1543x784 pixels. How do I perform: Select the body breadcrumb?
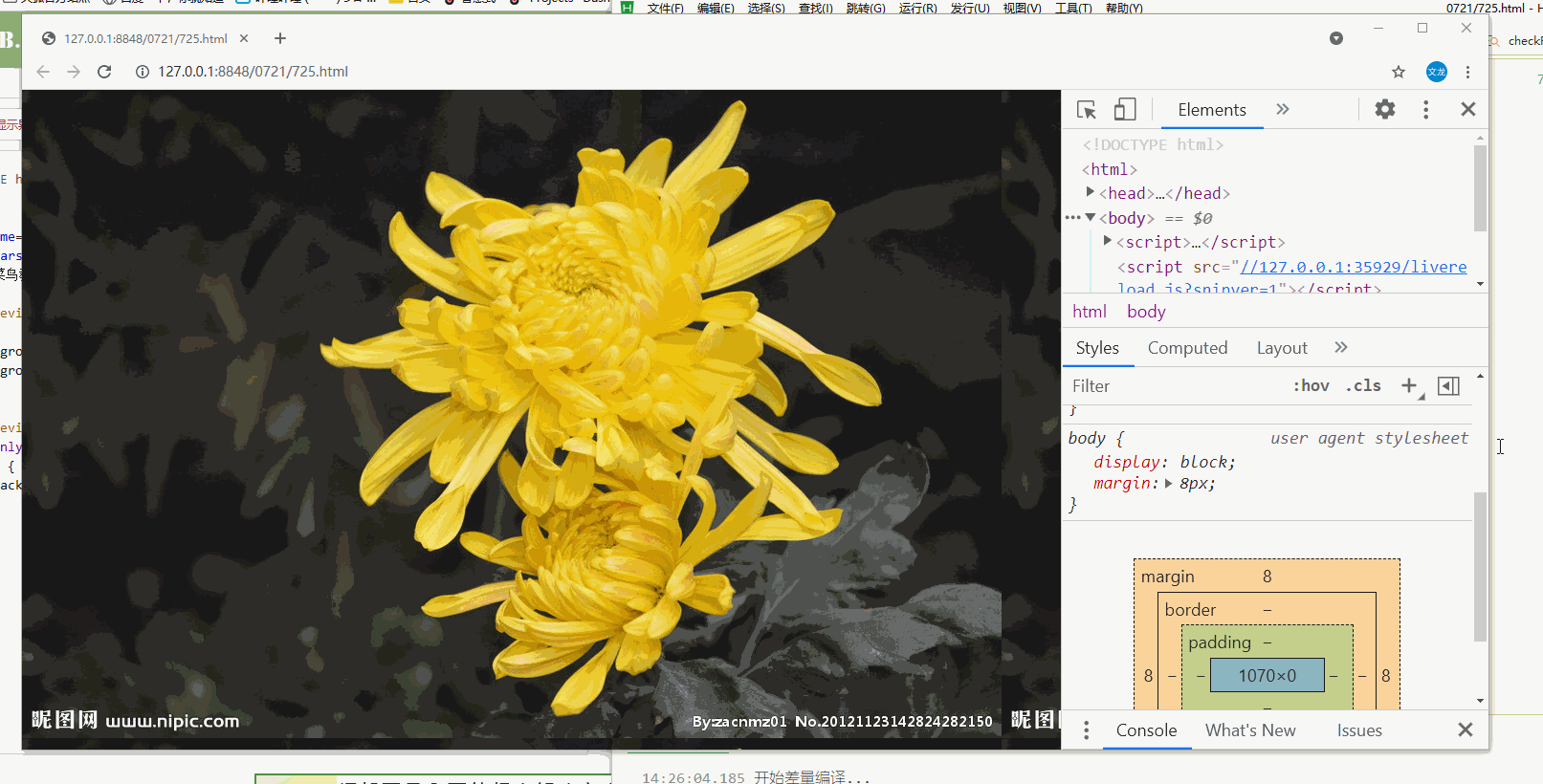[1146, 312]
